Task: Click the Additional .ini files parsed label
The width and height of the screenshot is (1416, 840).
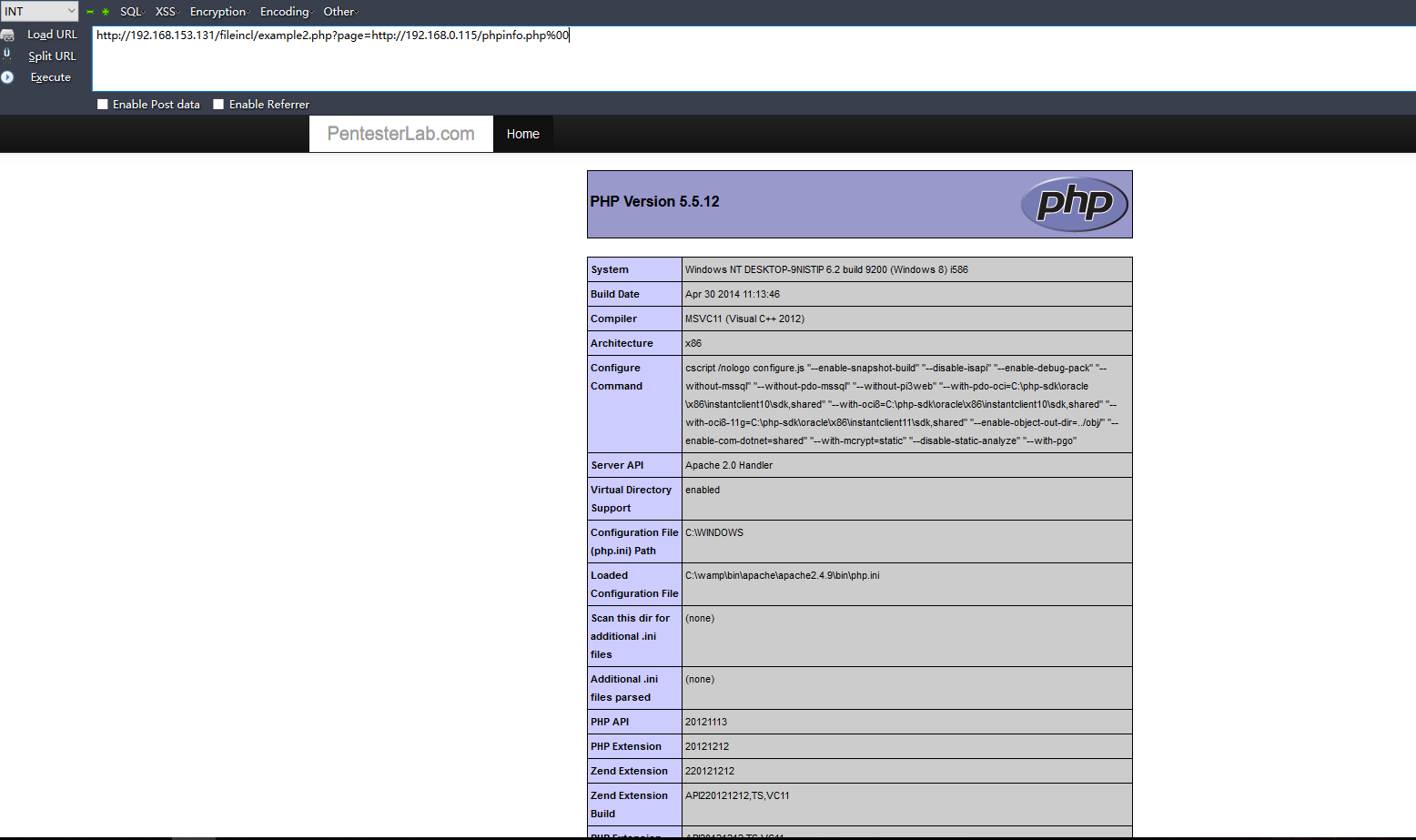Action: [x=624, y=688]
